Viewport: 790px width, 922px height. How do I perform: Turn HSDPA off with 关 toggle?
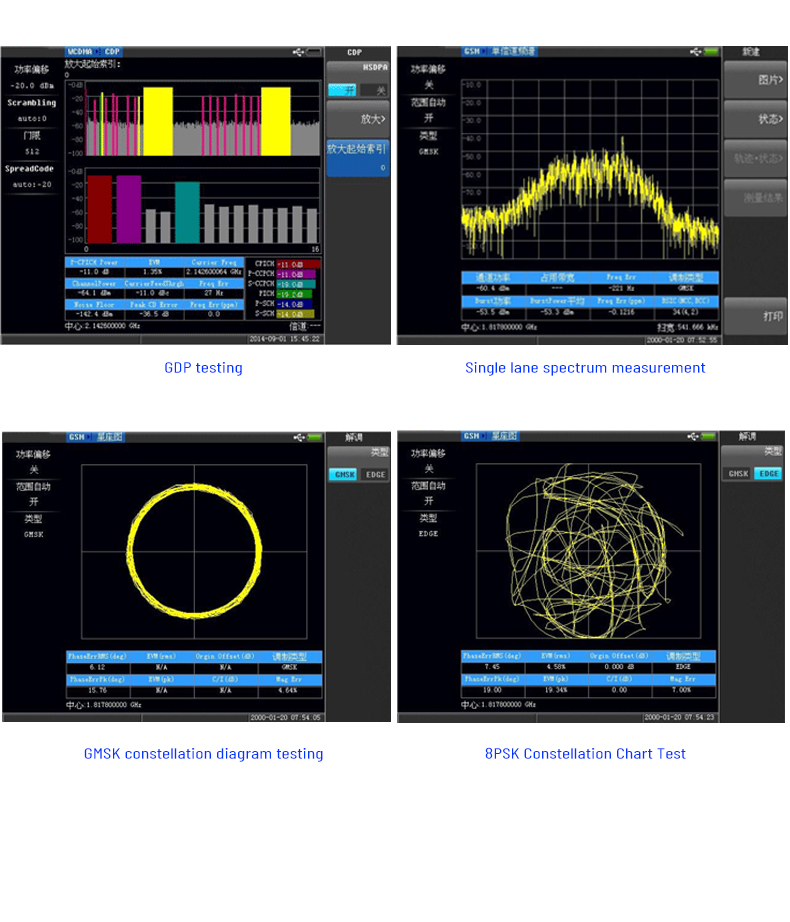tap(375, 90)
